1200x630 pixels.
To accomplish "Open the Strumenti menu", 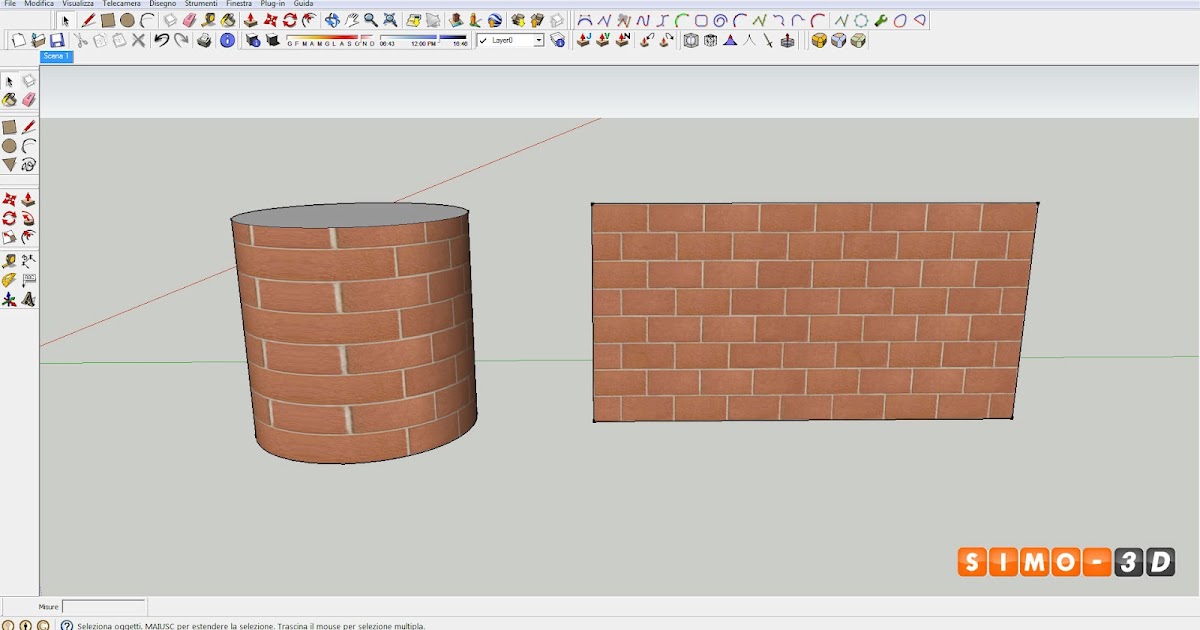I will click(x=200, y=4).
